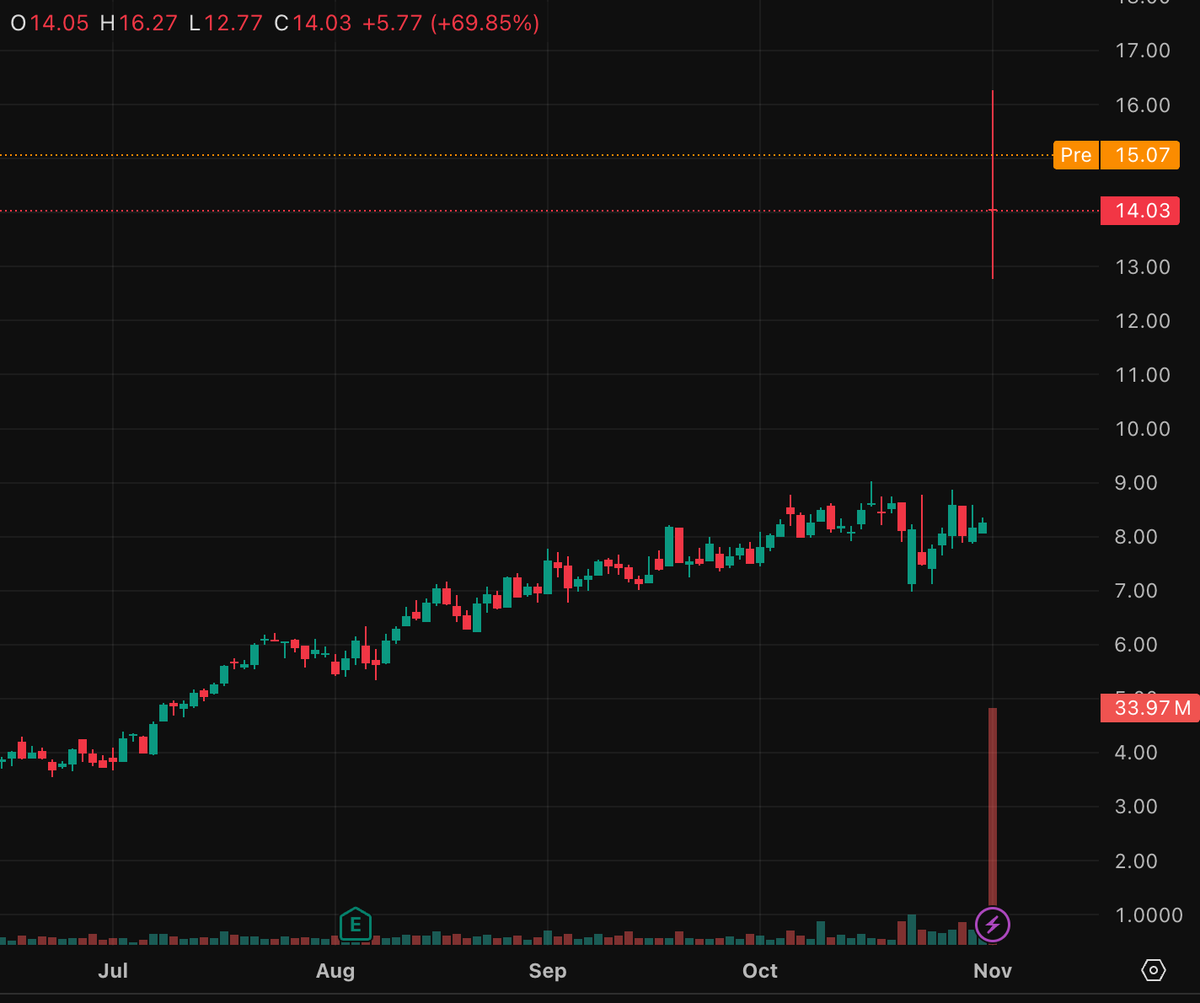
Task: Click the purple lightning bolt event icon
Action: (x=993, y=925)
